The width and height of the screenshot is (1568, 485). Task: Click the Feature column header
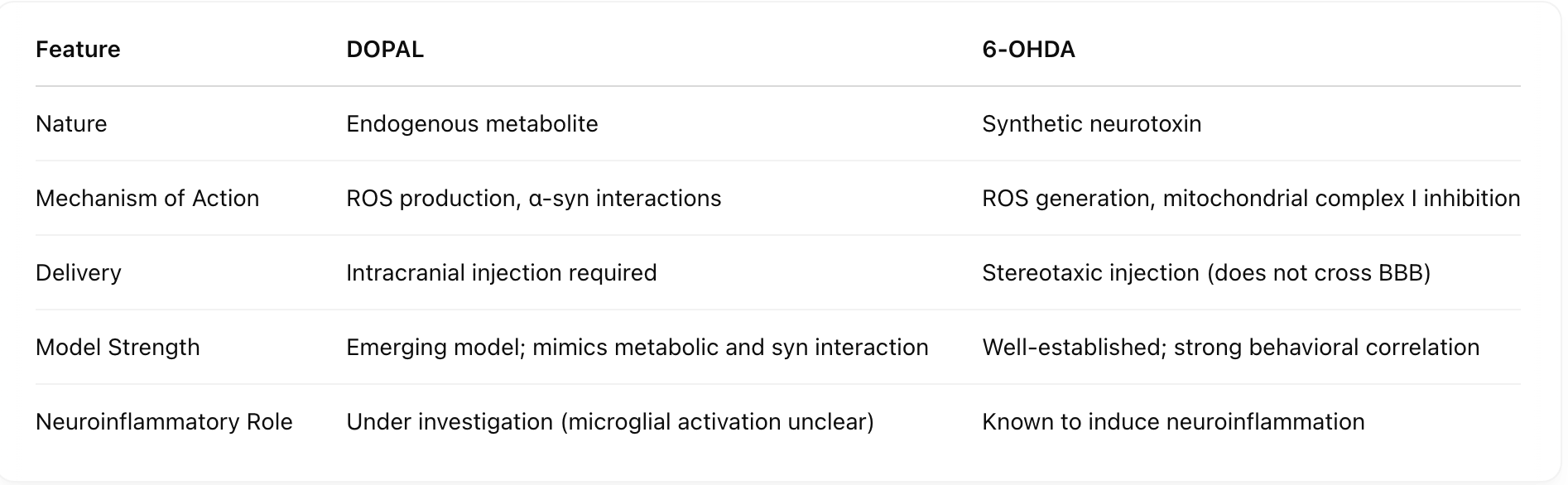[x=78, y=50]
